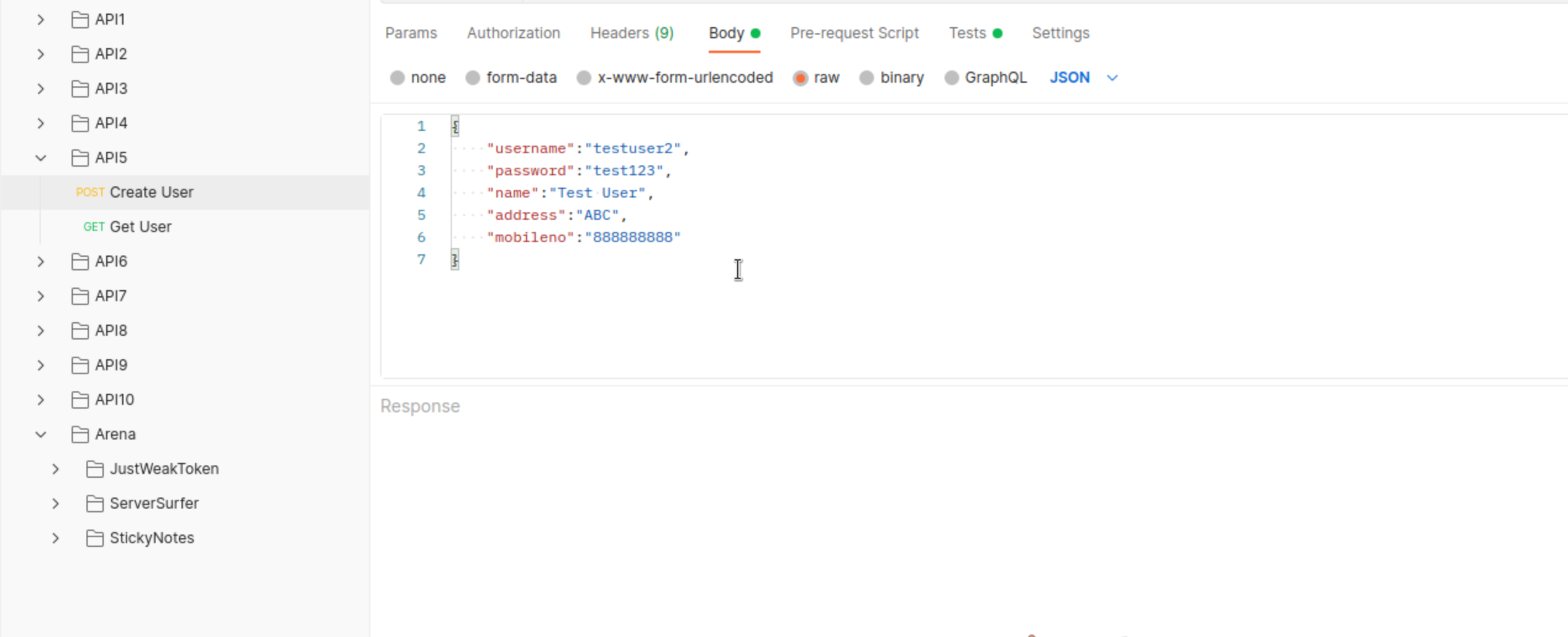
Task: Click the API3 folder icon
Action: pos(80,89)
